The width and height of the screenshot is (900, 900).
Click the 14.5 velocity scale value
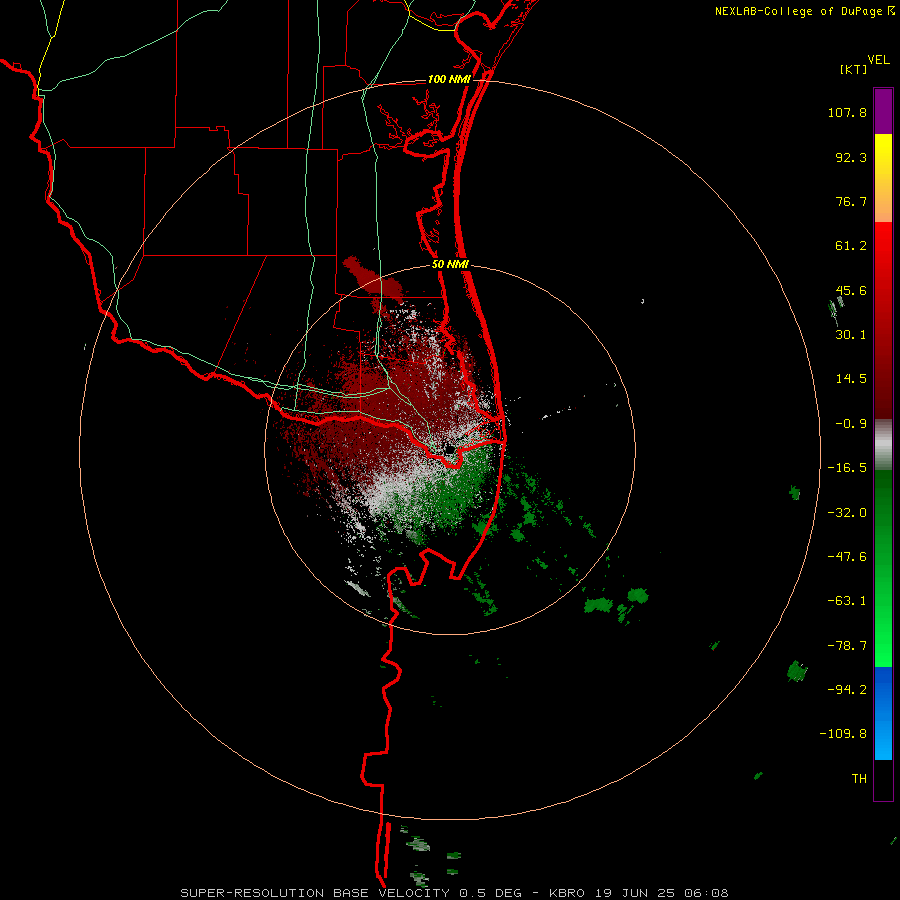tap(851, 379)
